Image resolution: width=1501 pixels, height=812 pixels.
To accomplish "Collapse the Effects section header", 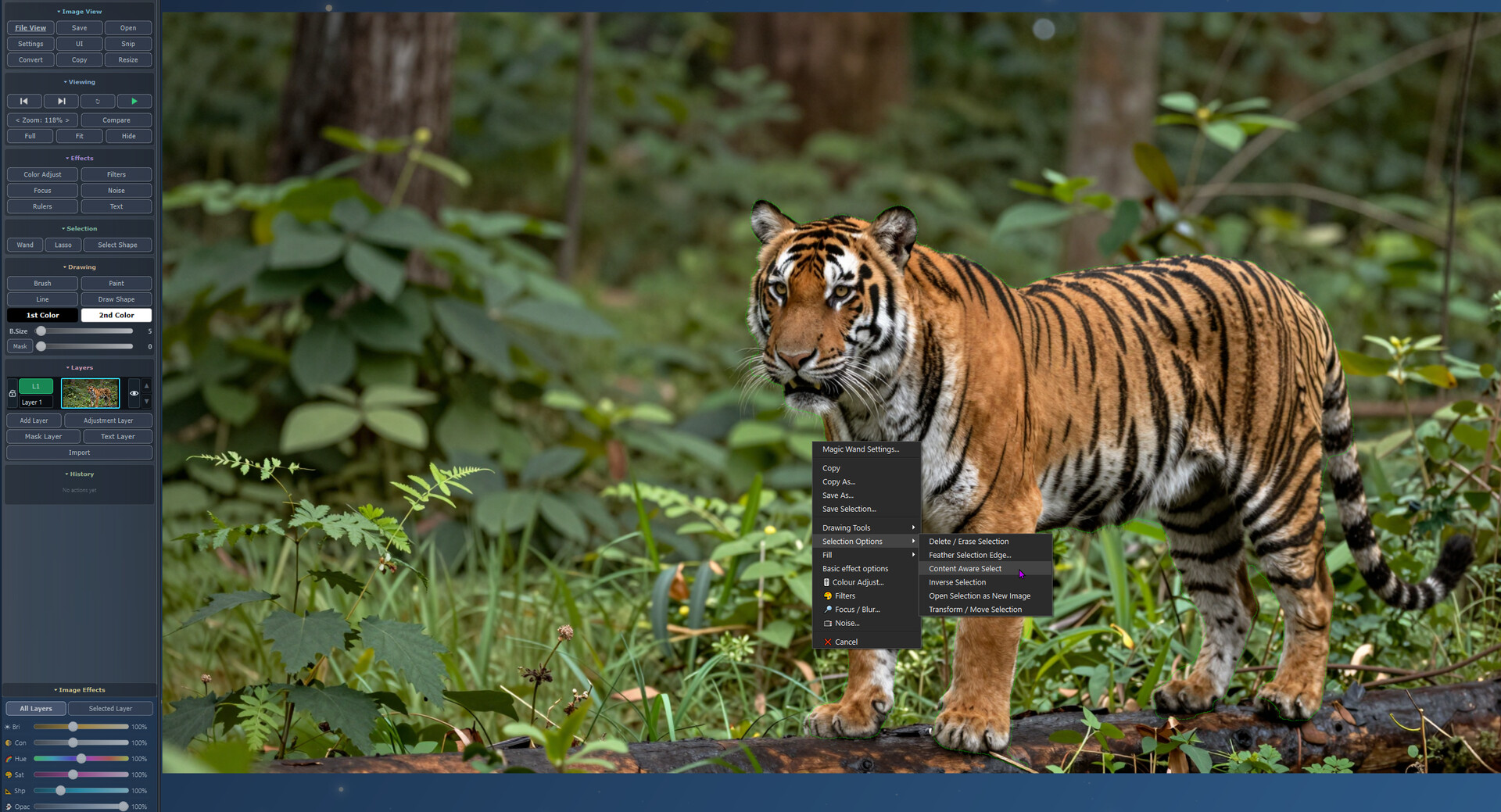I will tap(79, 158).
